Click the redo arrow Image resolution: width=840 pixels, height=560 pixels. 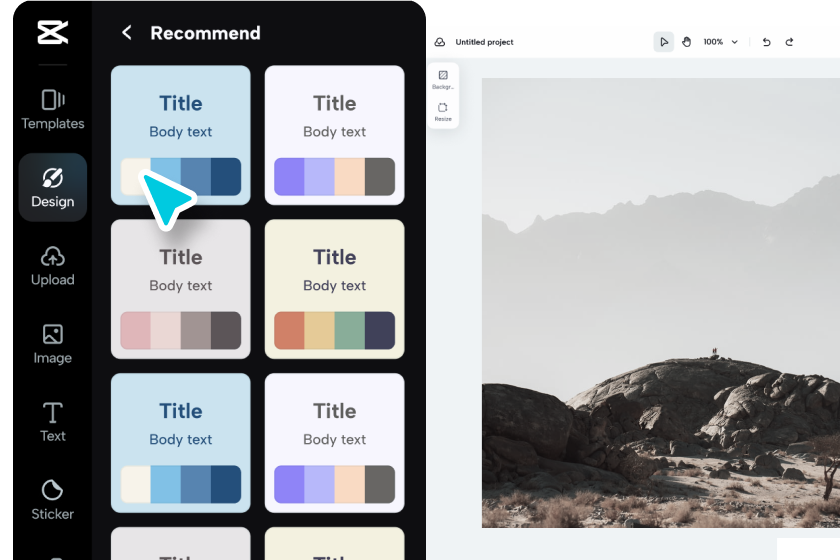coord(789,42)
